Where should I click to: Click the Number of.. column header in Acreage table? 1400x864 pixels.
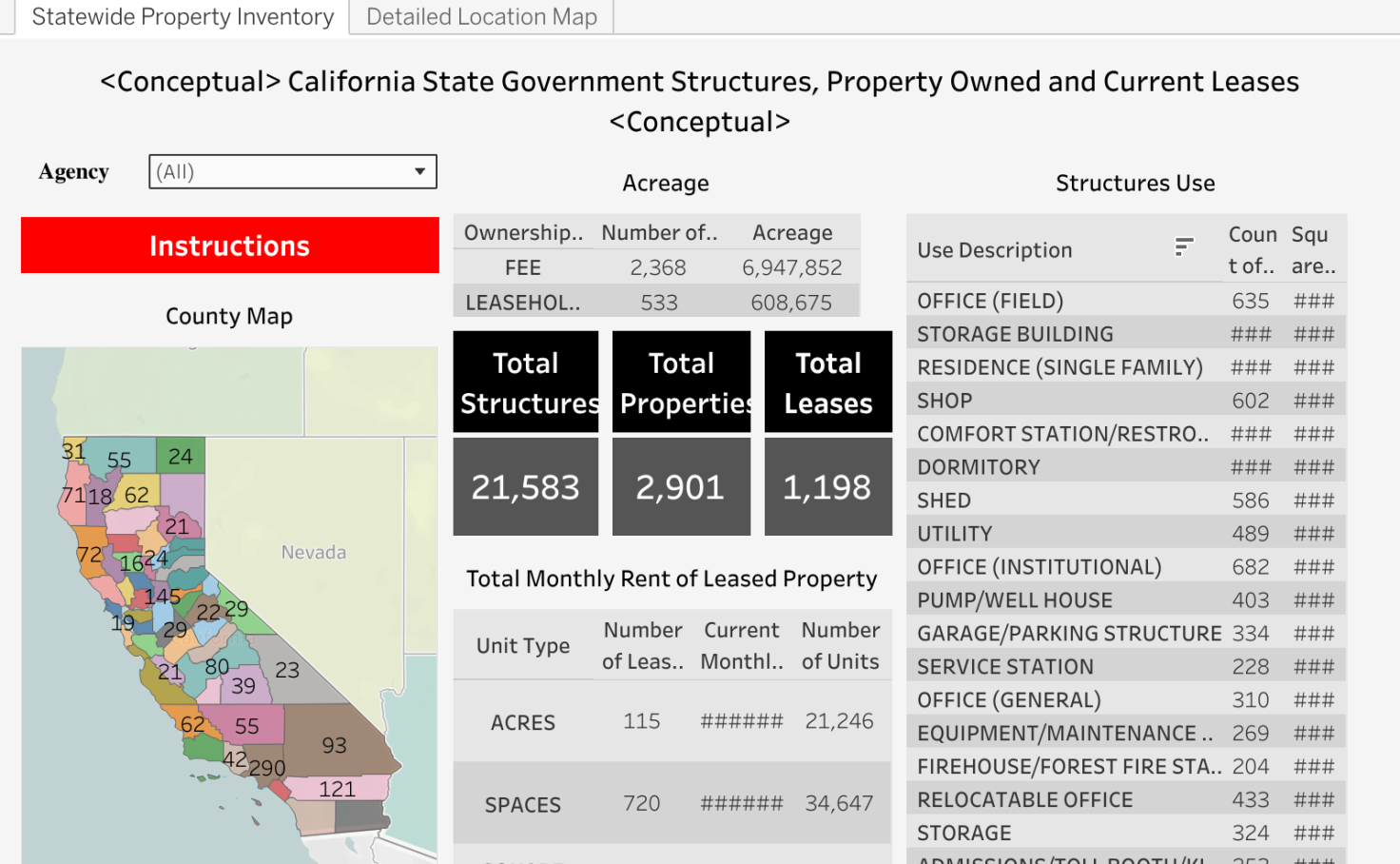pos(659,233)
